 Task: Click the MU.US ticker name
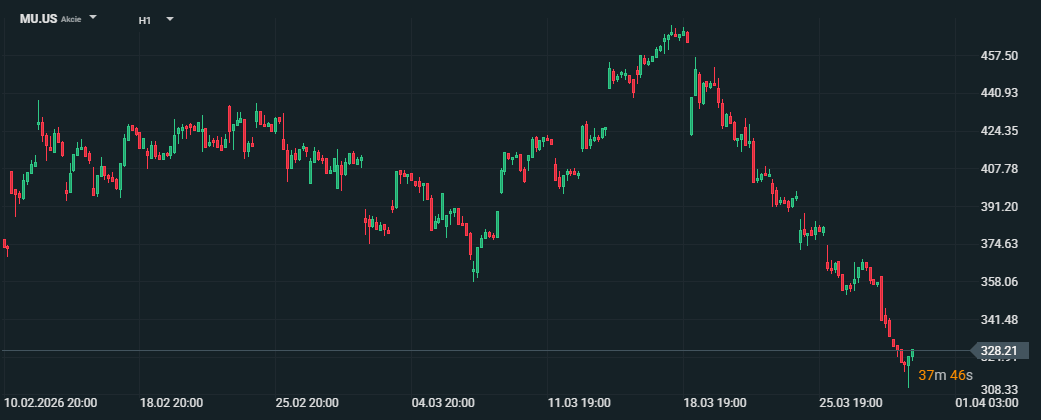(38, 19)
